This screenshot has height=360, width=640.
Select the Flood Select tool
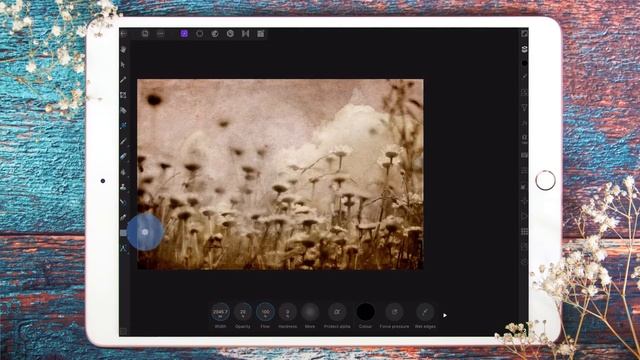coord(123,126)
